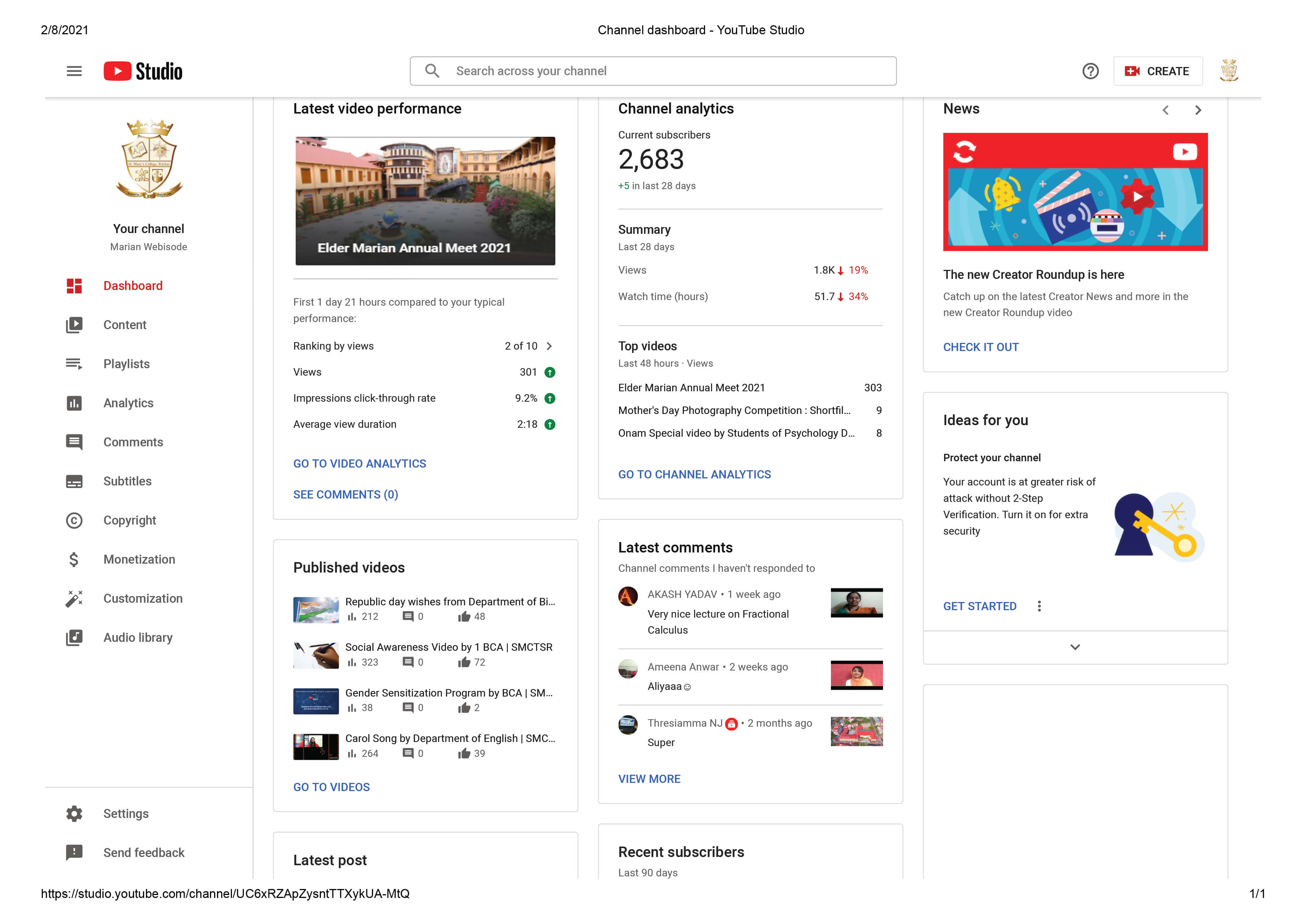
Task: Open Elder Marian Annual Meet 2021 thumbnail
Action: [425, 201]
